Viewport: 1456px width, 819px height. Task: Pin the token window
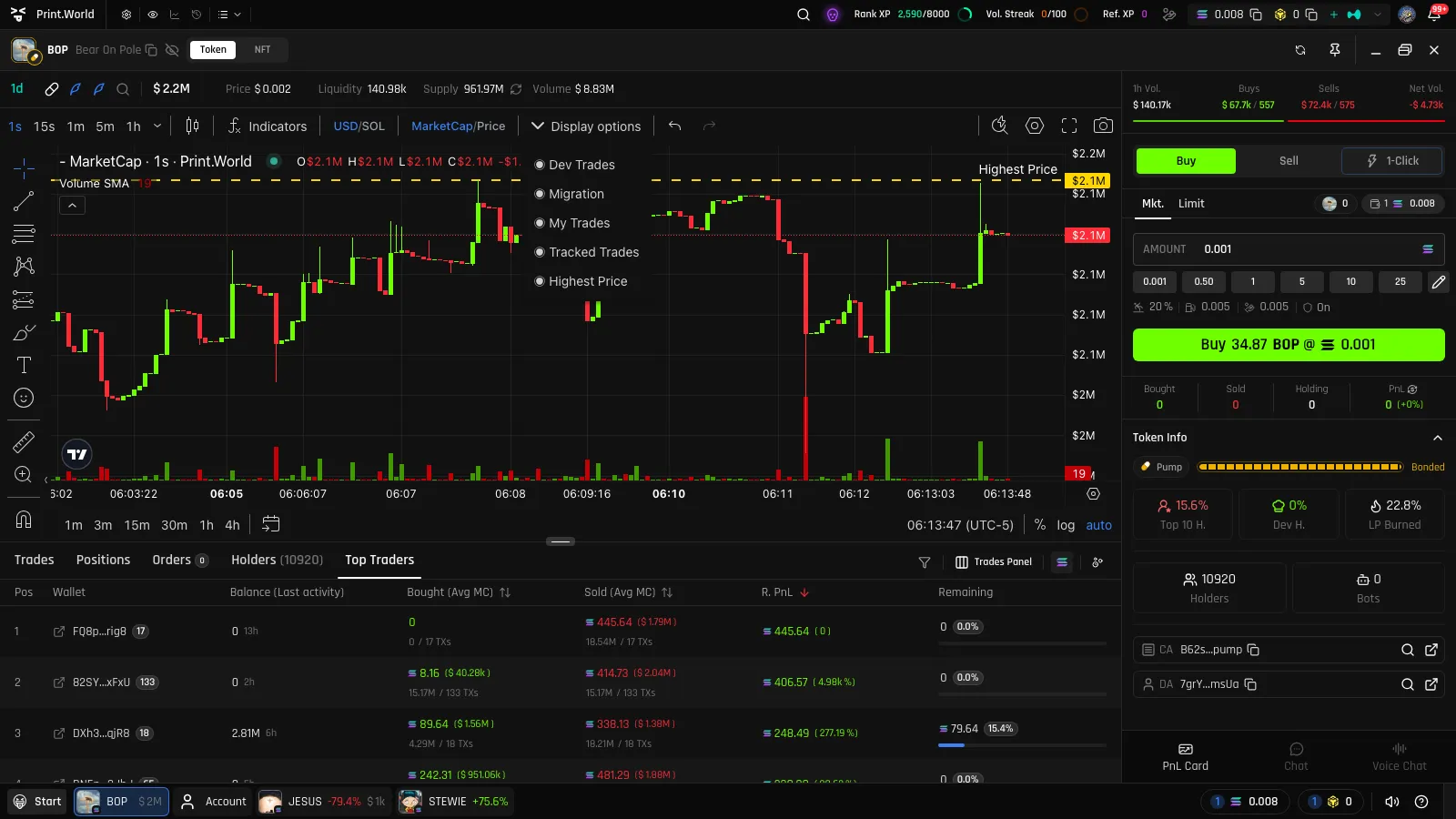click(x=1335, y=50)
